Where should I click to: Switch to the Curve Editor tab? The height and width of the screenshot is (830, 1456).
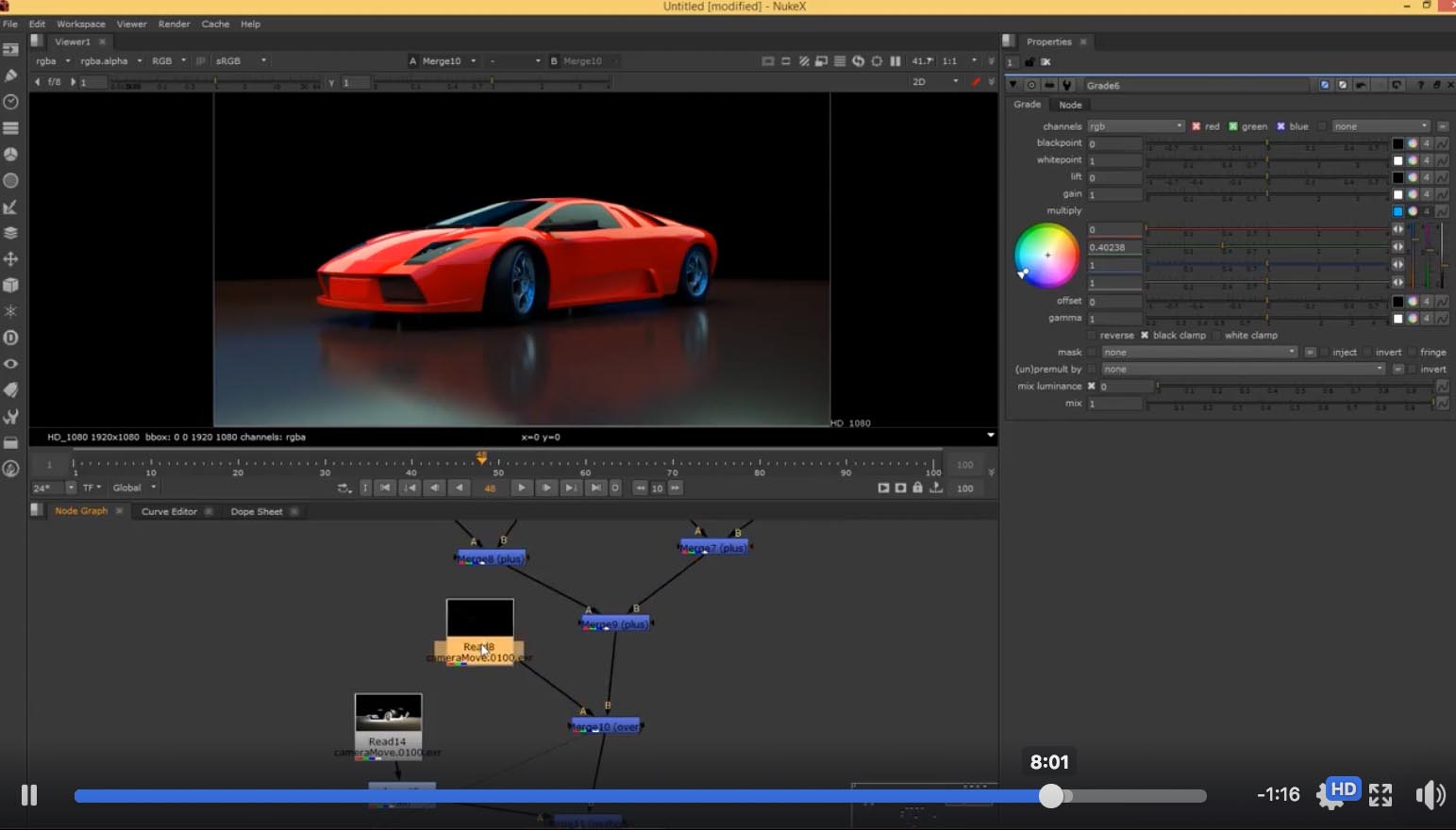(x=169, y=511)
